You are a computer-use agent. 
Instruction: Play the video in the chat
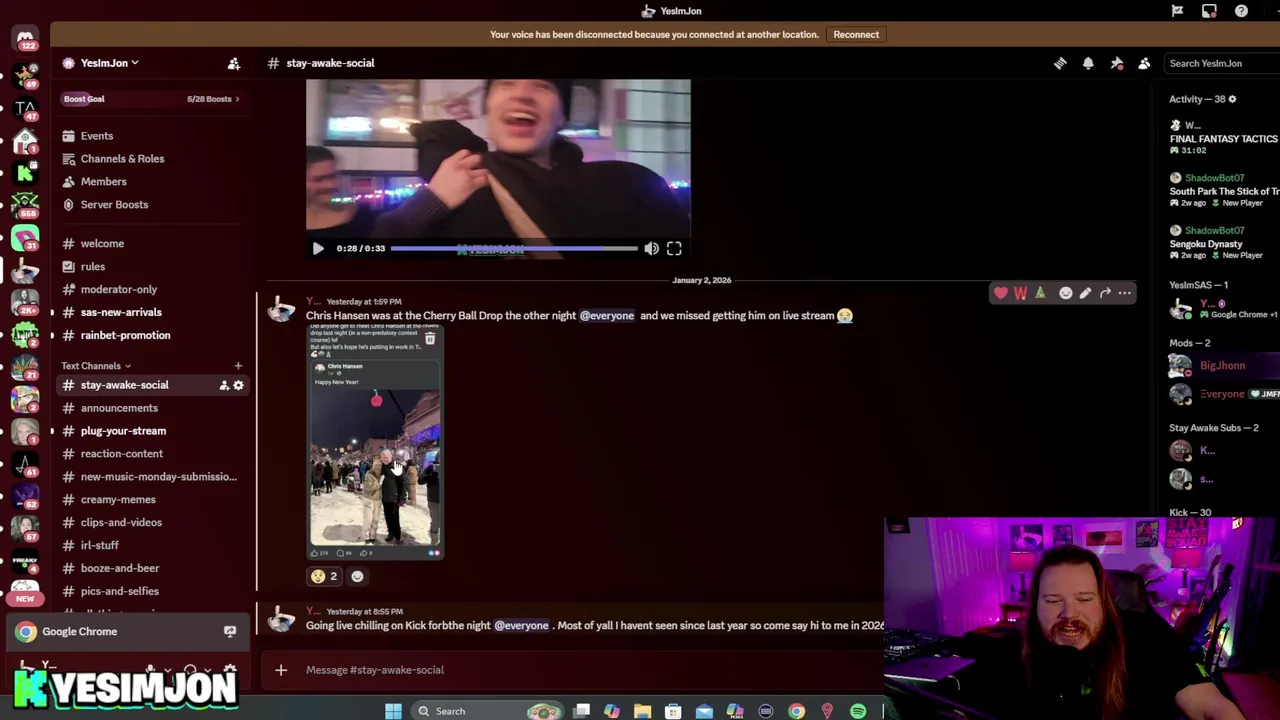[x=318, y=248]
